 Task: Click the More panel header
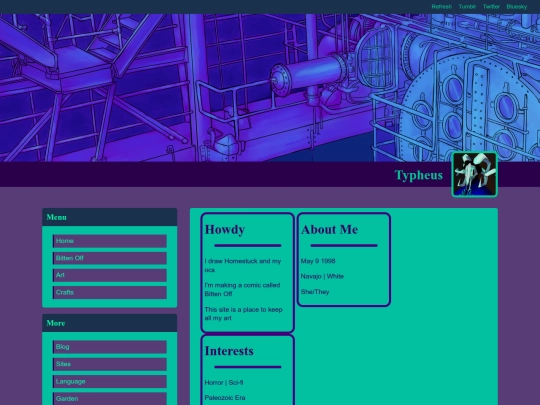(110, 323)
